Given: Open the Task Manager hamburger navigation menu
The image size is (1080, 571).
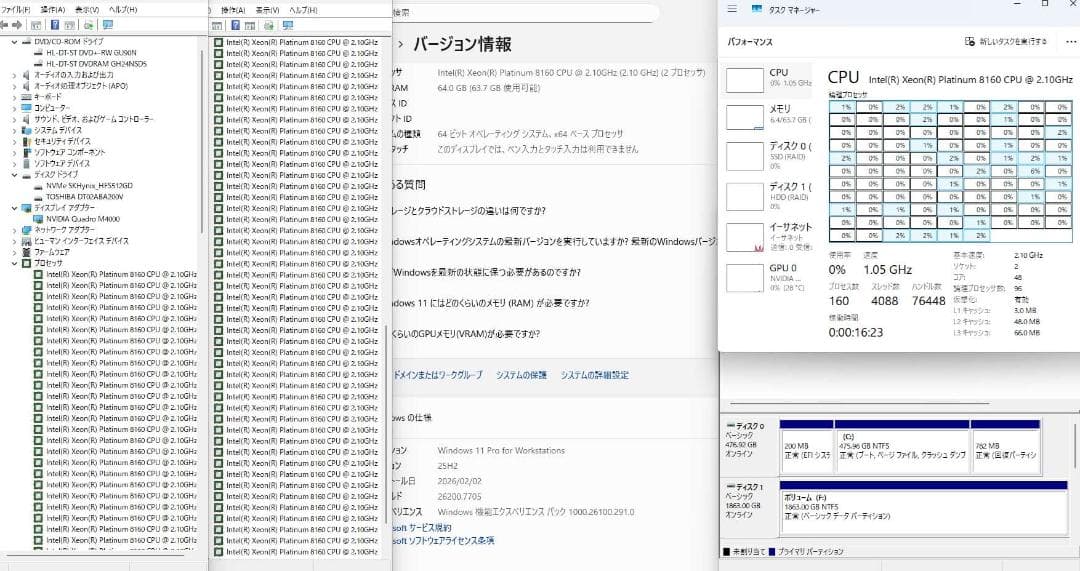Looking at the screenshot, I should (x=732, y=9).
